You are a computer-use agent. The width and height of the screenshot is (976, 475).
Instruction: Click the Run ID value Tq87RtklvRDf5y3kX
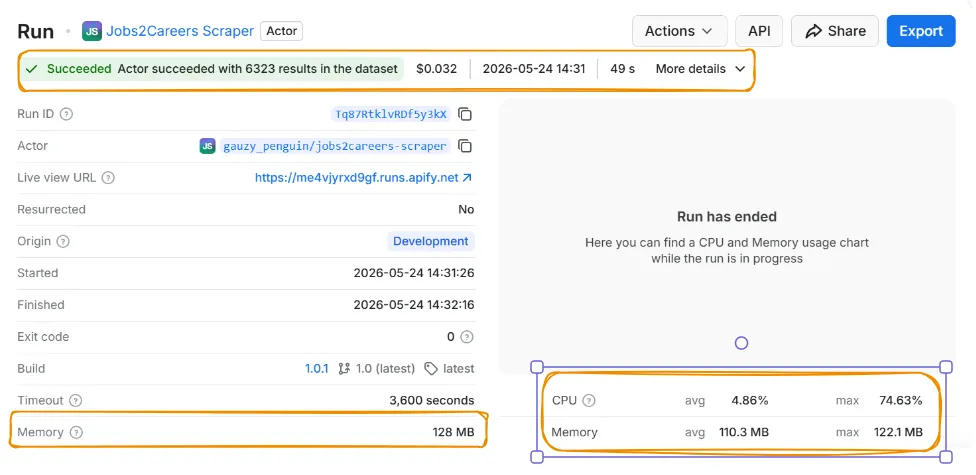[x=391, y=114]
